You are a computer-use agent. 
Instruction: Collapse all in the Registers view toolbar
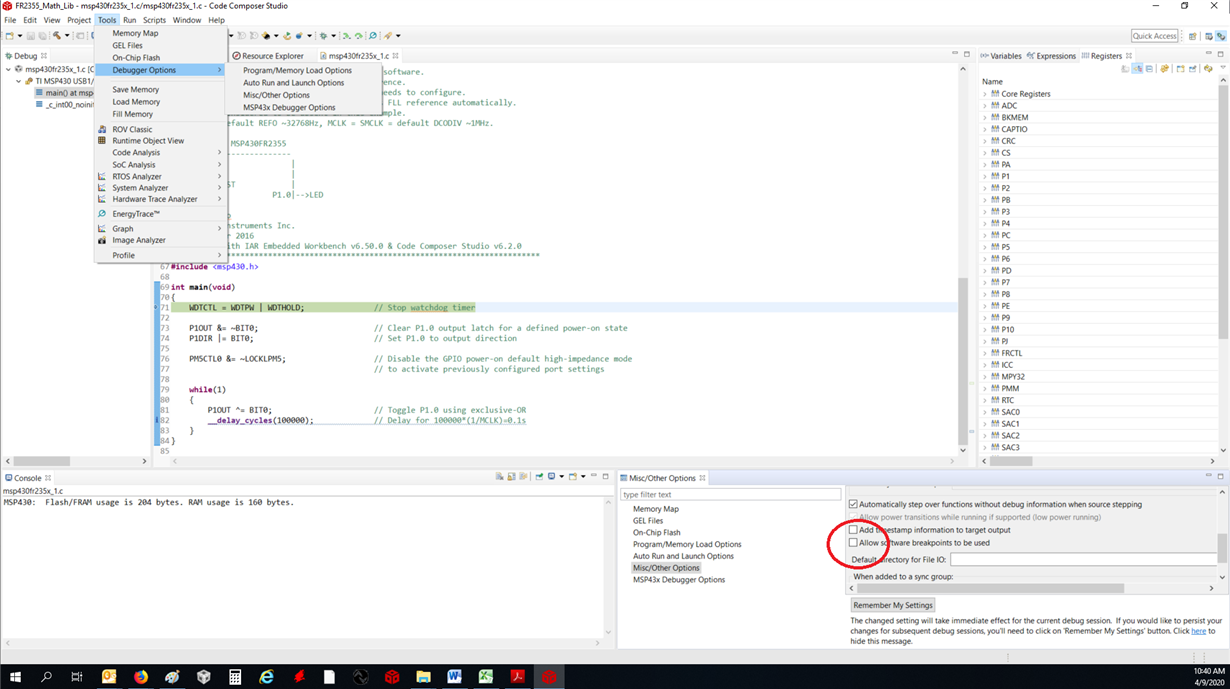point(1150,69)
